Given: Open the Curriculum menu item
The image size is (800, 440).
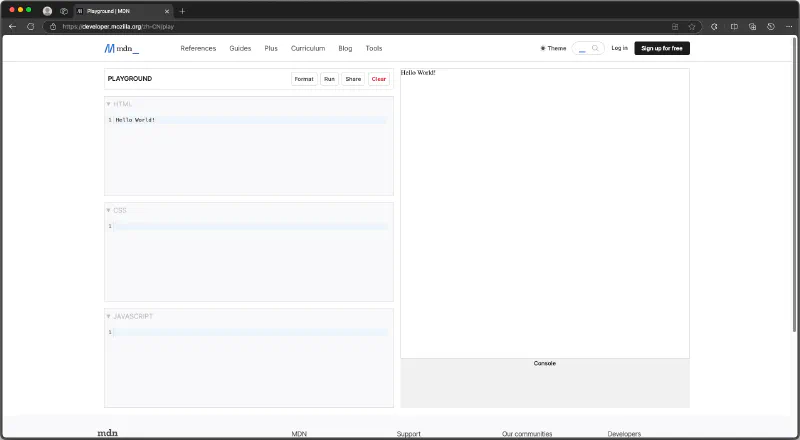Looking at the screenshot, I should click(308, 48).
